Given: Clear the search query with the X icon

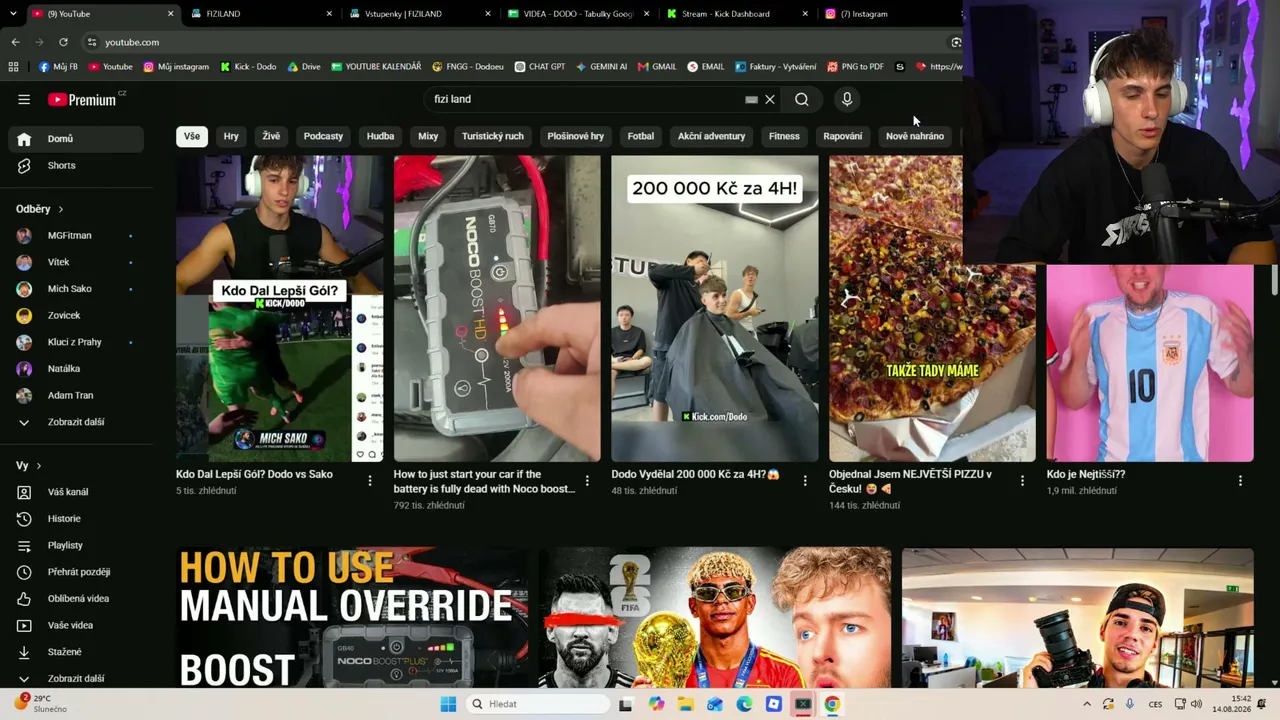Looking at the screenshot, I should pyautogui.click(x=770, y=99).
